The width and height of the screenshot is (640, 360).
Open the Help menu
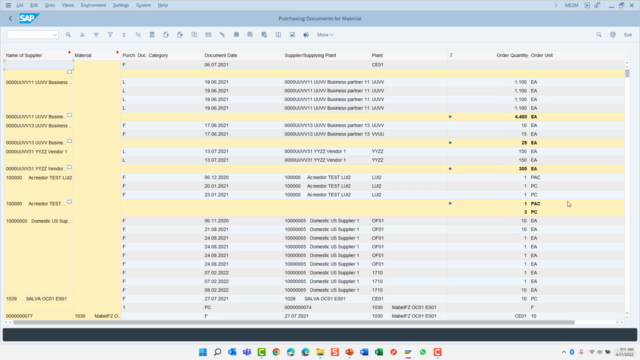click(163, 5)
